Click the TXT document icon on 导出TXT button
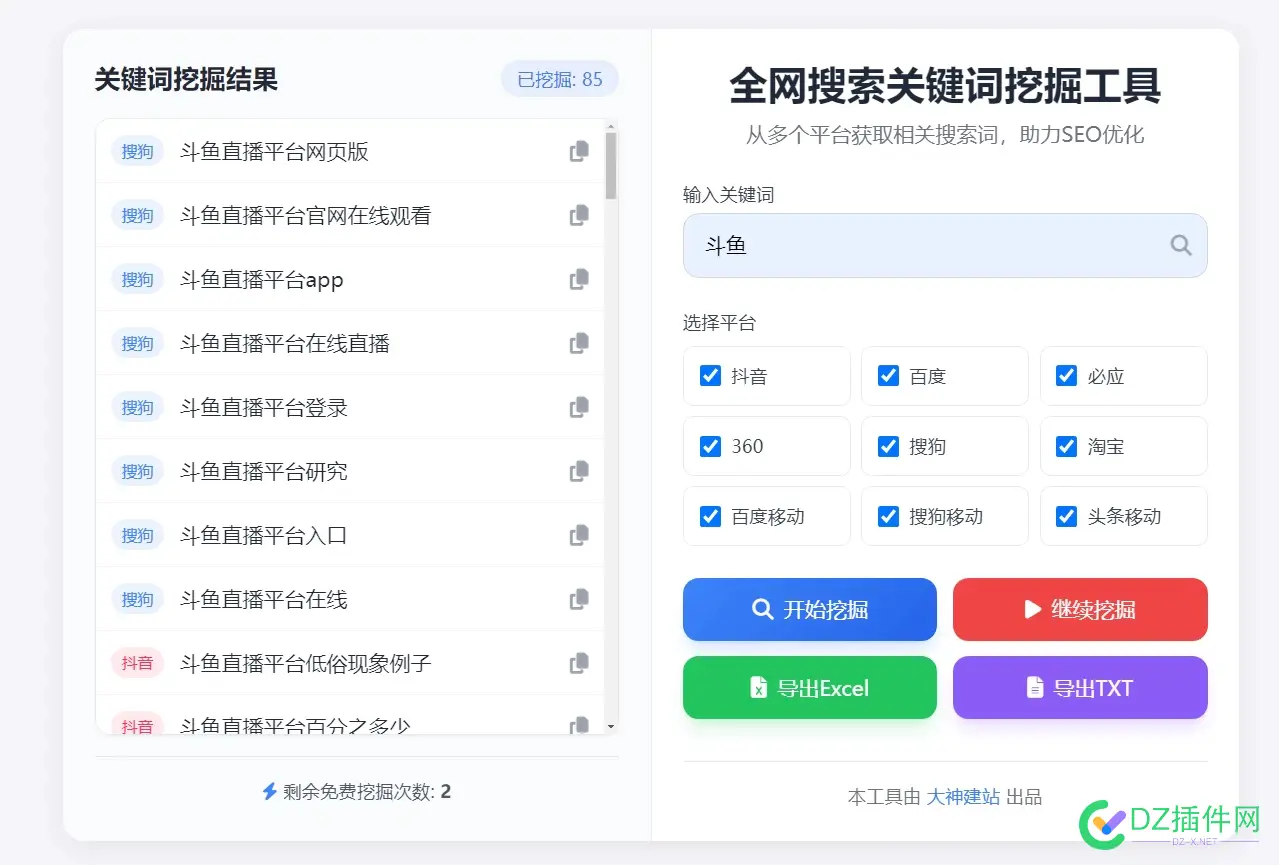The height and width of the screenshot is (865, 1279). click(x=1034, y=687)
